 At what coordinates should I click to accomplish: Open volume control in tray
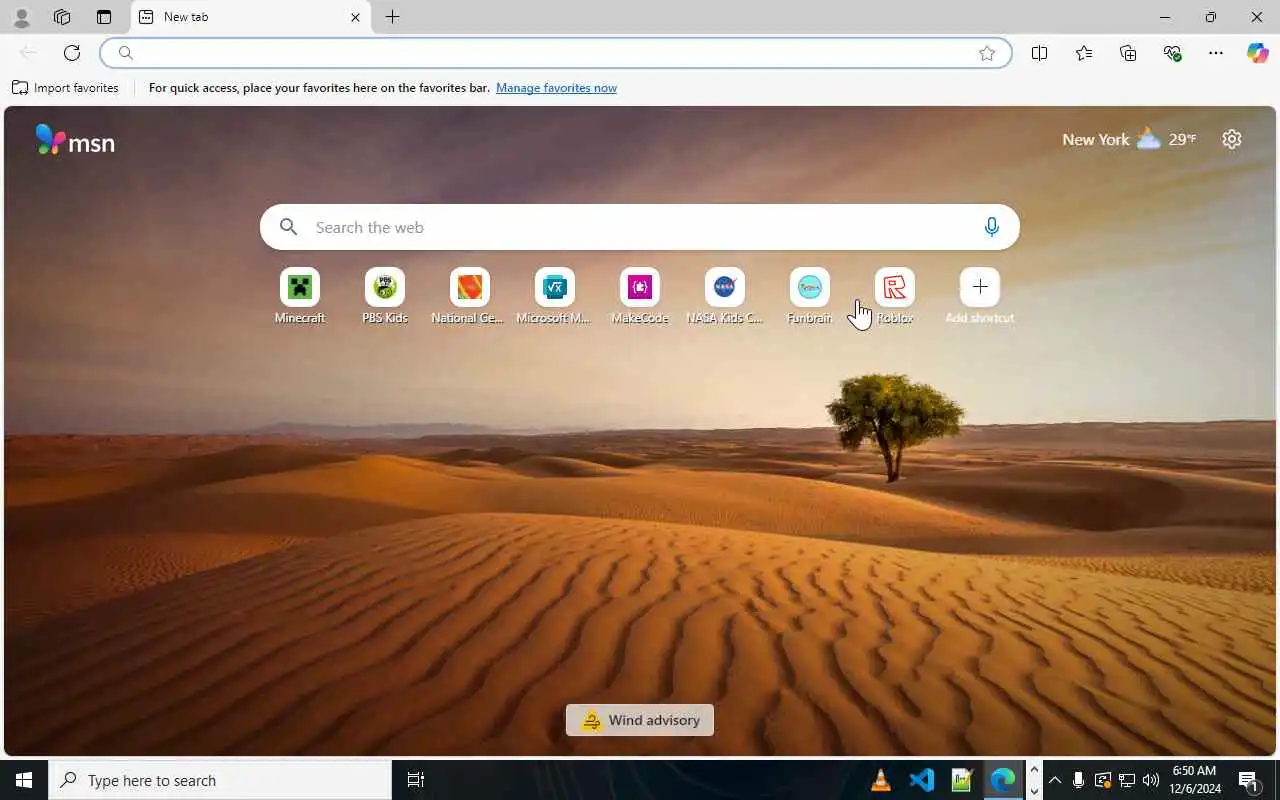(x=1151, y=780)
